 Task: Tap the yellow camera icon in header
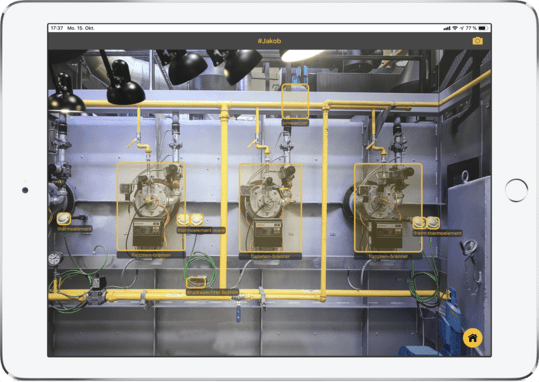[477, 41]
